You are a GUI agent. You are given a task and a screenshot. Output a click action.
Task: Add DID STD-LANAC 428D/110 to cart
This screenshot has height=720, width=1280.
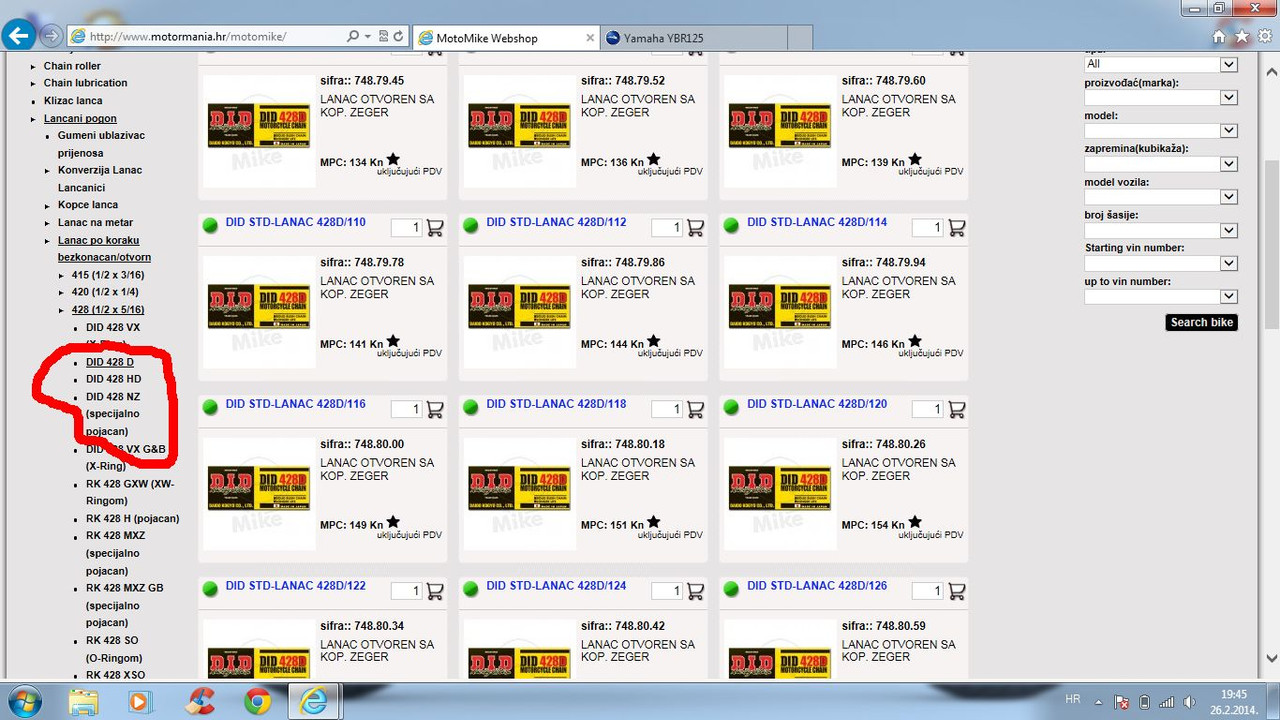pyautogui.click(x=435, y=228)
